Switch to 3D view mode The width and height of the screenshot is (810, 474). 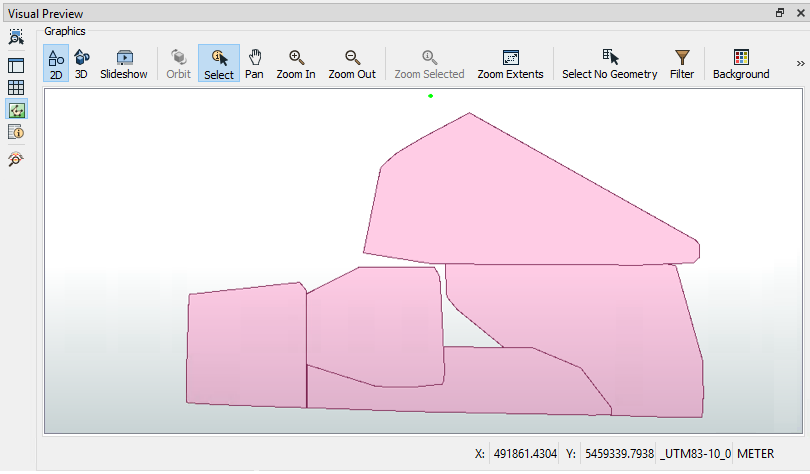(x=81, y=64)
